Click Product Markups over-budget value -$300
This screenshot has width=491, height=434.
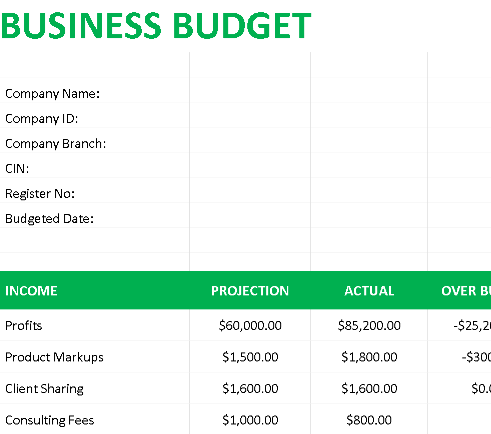[476, 357]
